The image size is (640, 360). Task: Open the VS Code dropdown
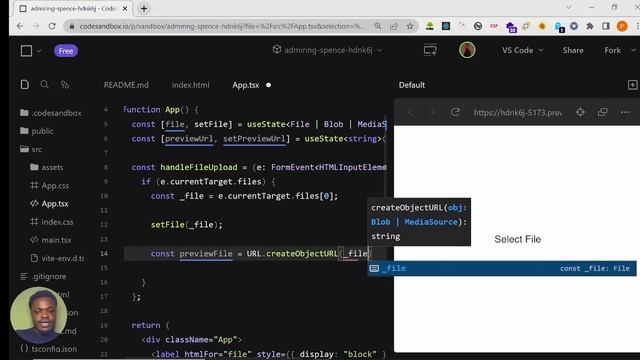(522, 50)
